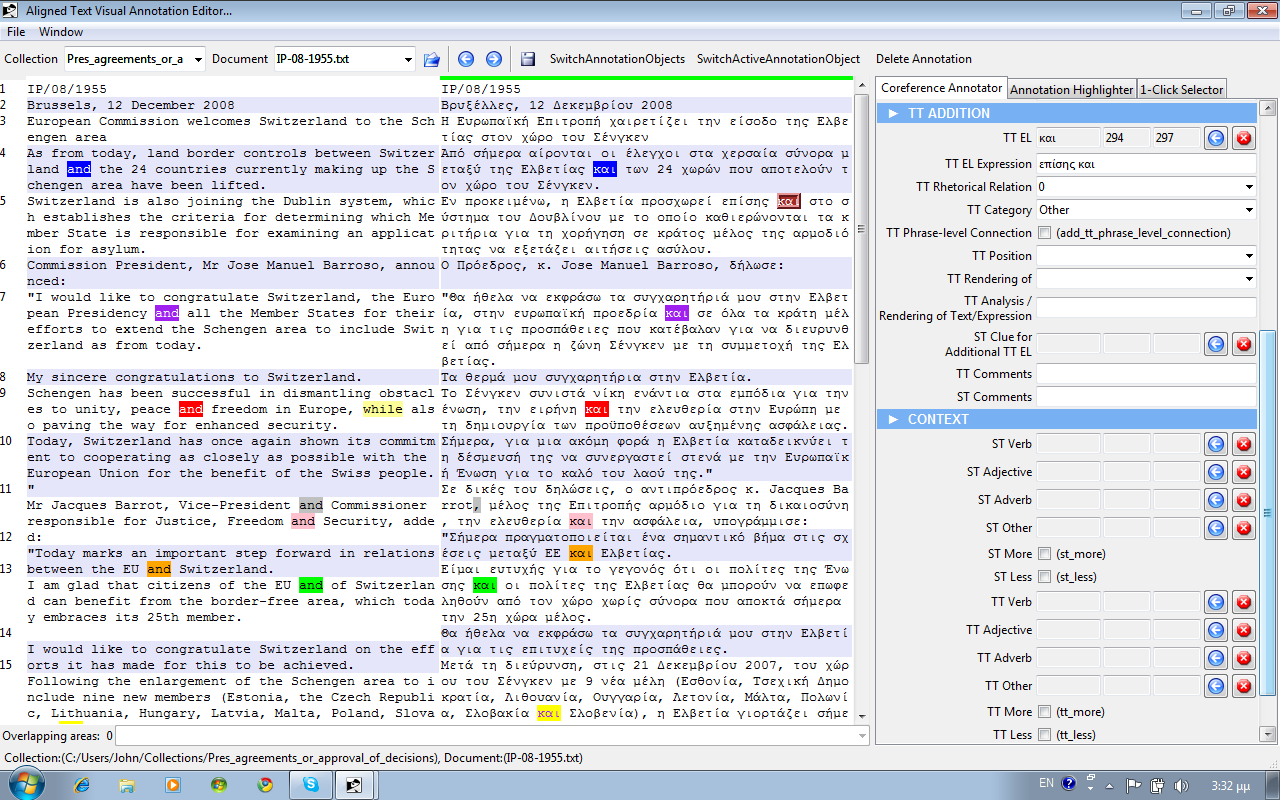Set TT Adverb with blue arrow button
Image resolution: width=1280 pixels, height=800 pixels.
[x=1216, y=658]
